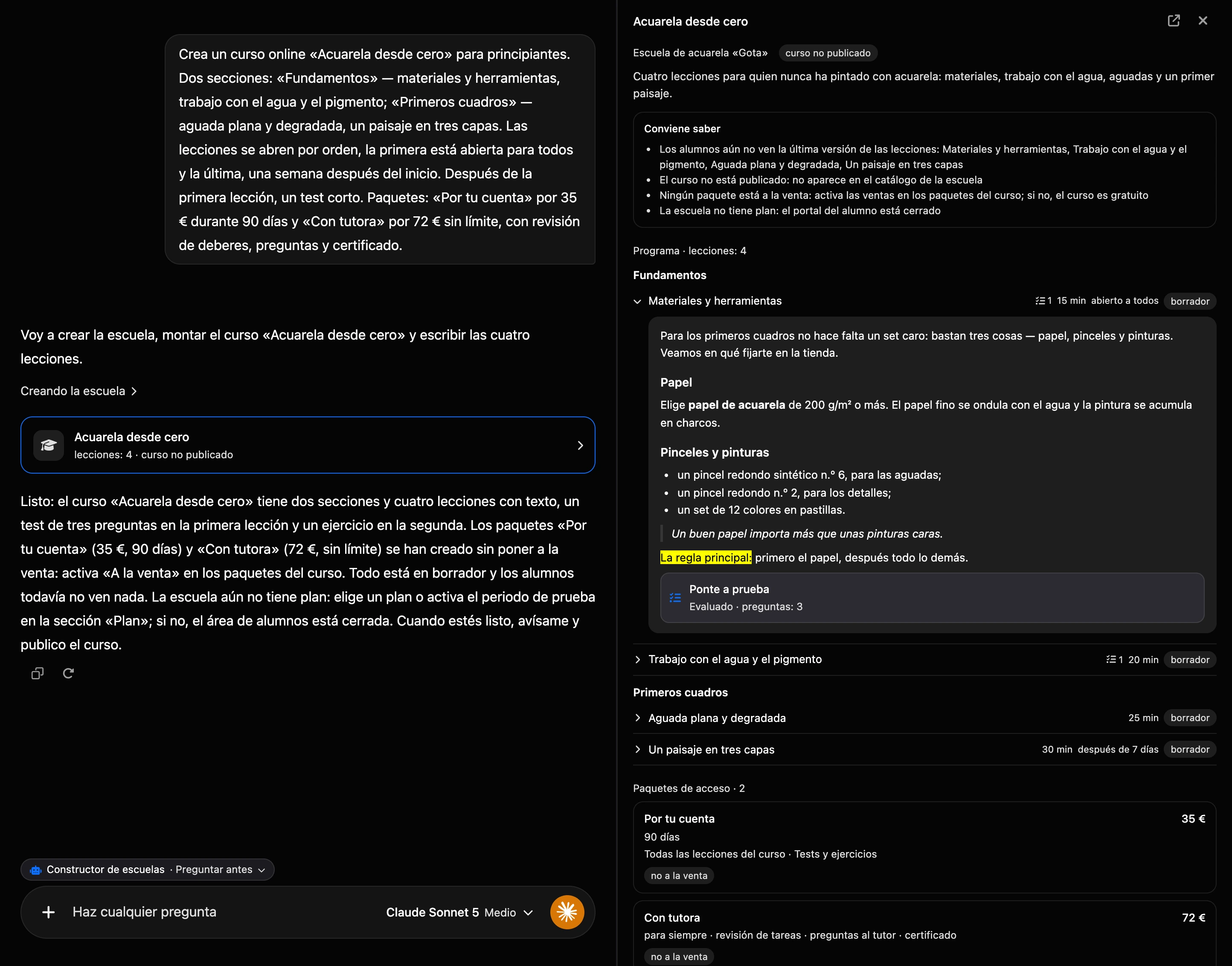Click no a la venta badge under Por tu cuenta
This screenshot has height=966, width=1232.
pos(679,876)
